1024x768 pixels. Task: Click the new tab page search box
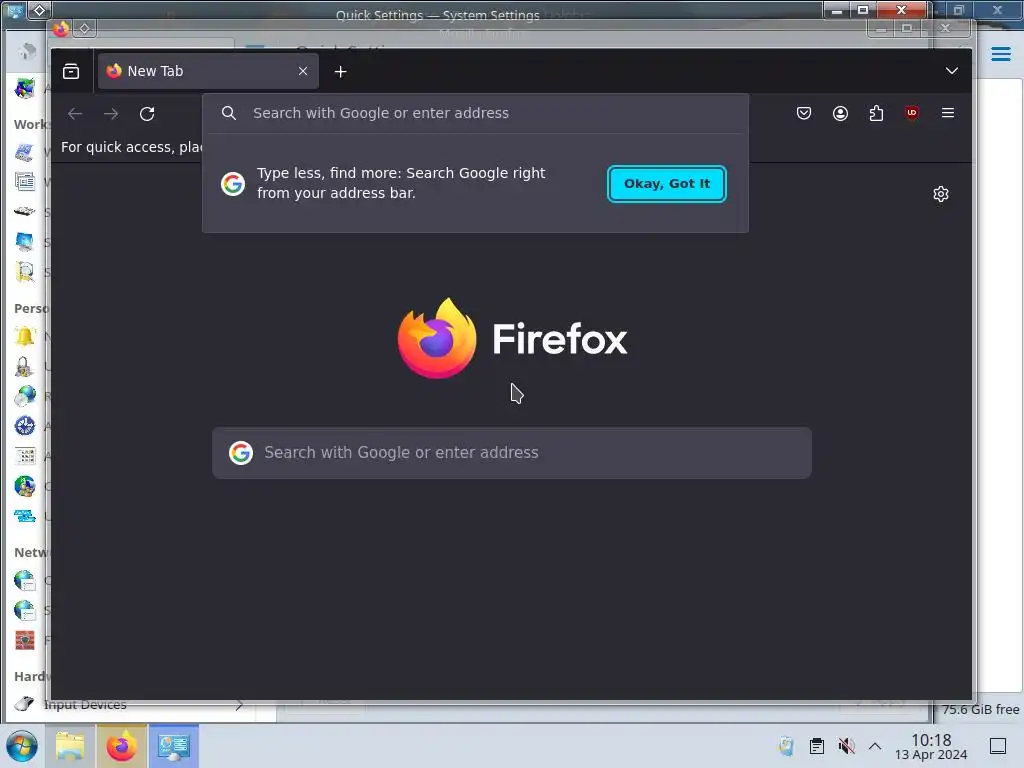pos(512,453)
